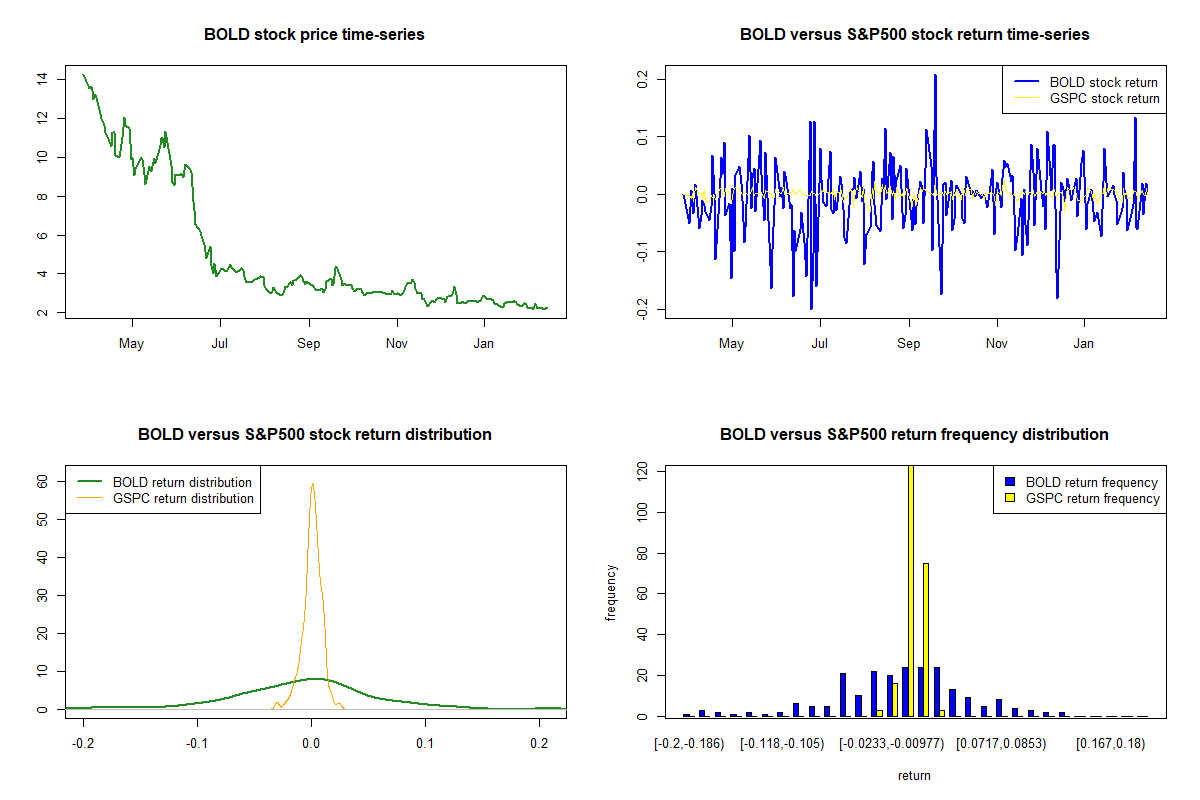Click the 'BOLD stock price time-series' title

pos(314,34)
